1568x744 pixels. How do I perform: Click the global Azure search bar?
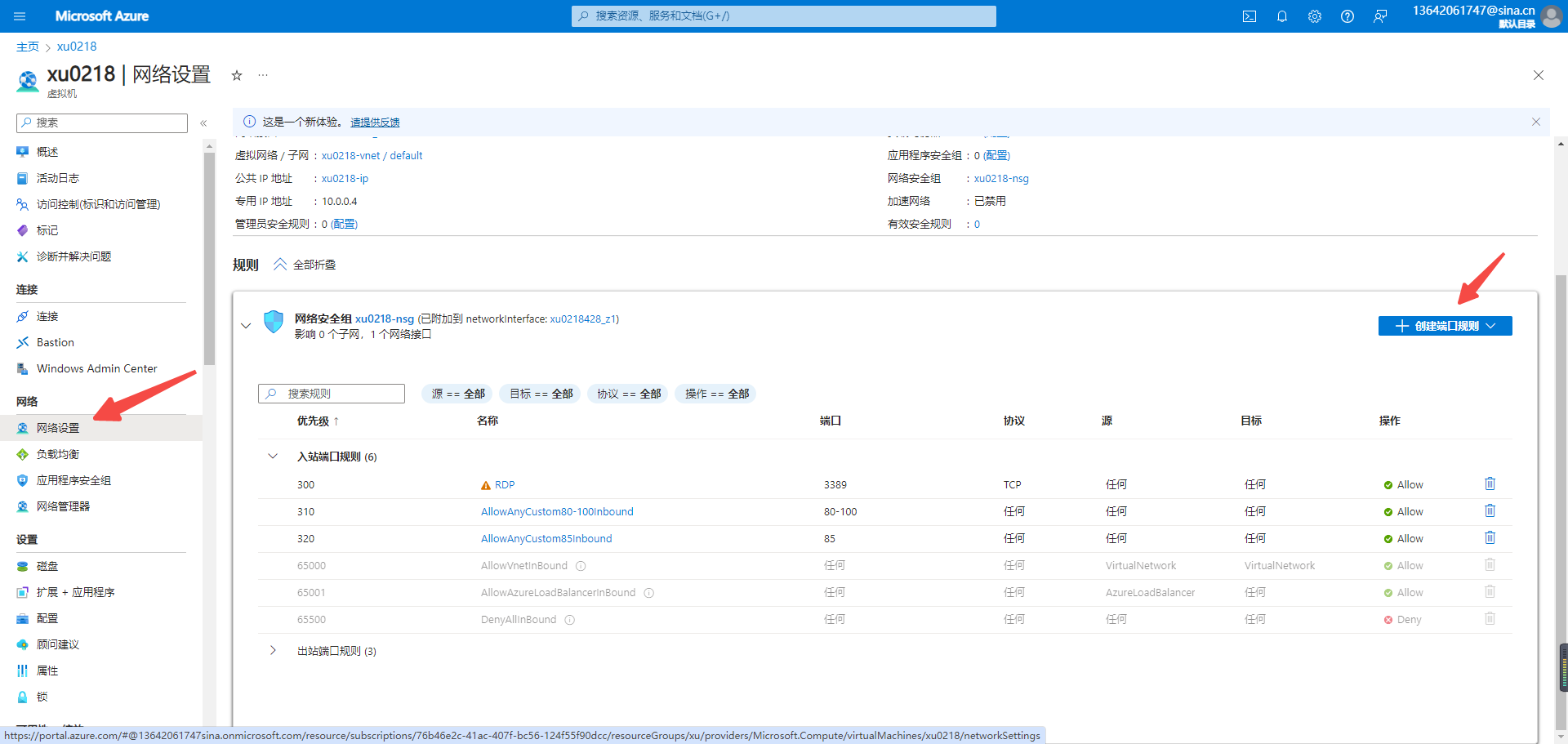(x=784, y=16)
